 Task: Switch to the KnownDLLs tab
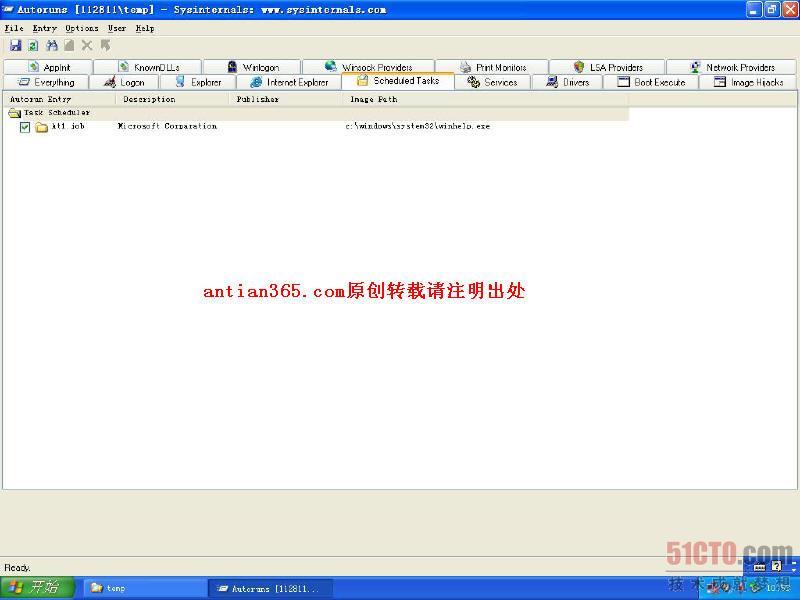[148, 67]
